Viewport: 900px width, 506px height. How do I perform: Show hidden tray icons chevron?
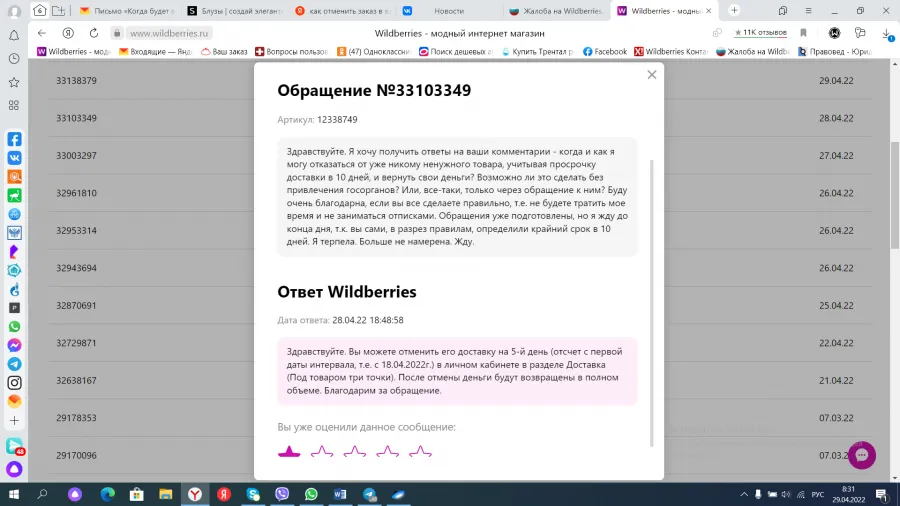pyautogui.click(x=744, y=495)
